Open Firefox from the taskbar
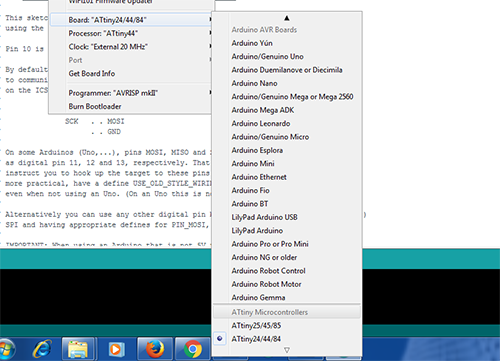This screenshot has height=361, width=500. (155, 349)
